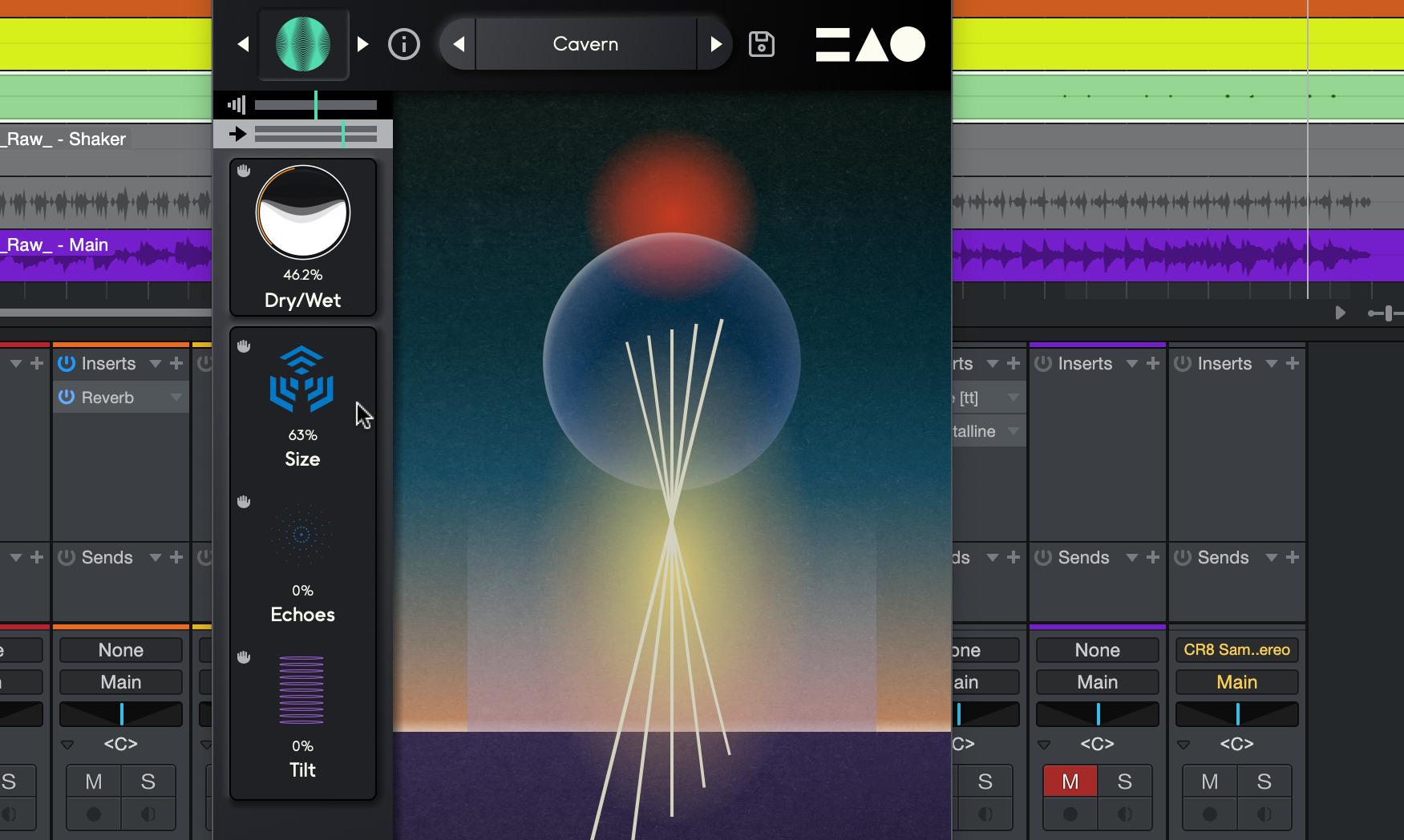Click the CR8 Sam..ereo input selector
The image size is (1404, 840).
point(1237,650)
